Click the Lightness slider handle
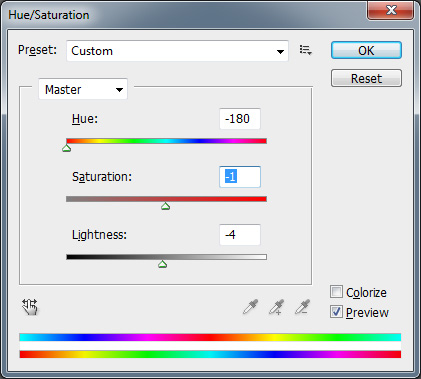This screenshot has height=379, width=421. tap(162, 264)
